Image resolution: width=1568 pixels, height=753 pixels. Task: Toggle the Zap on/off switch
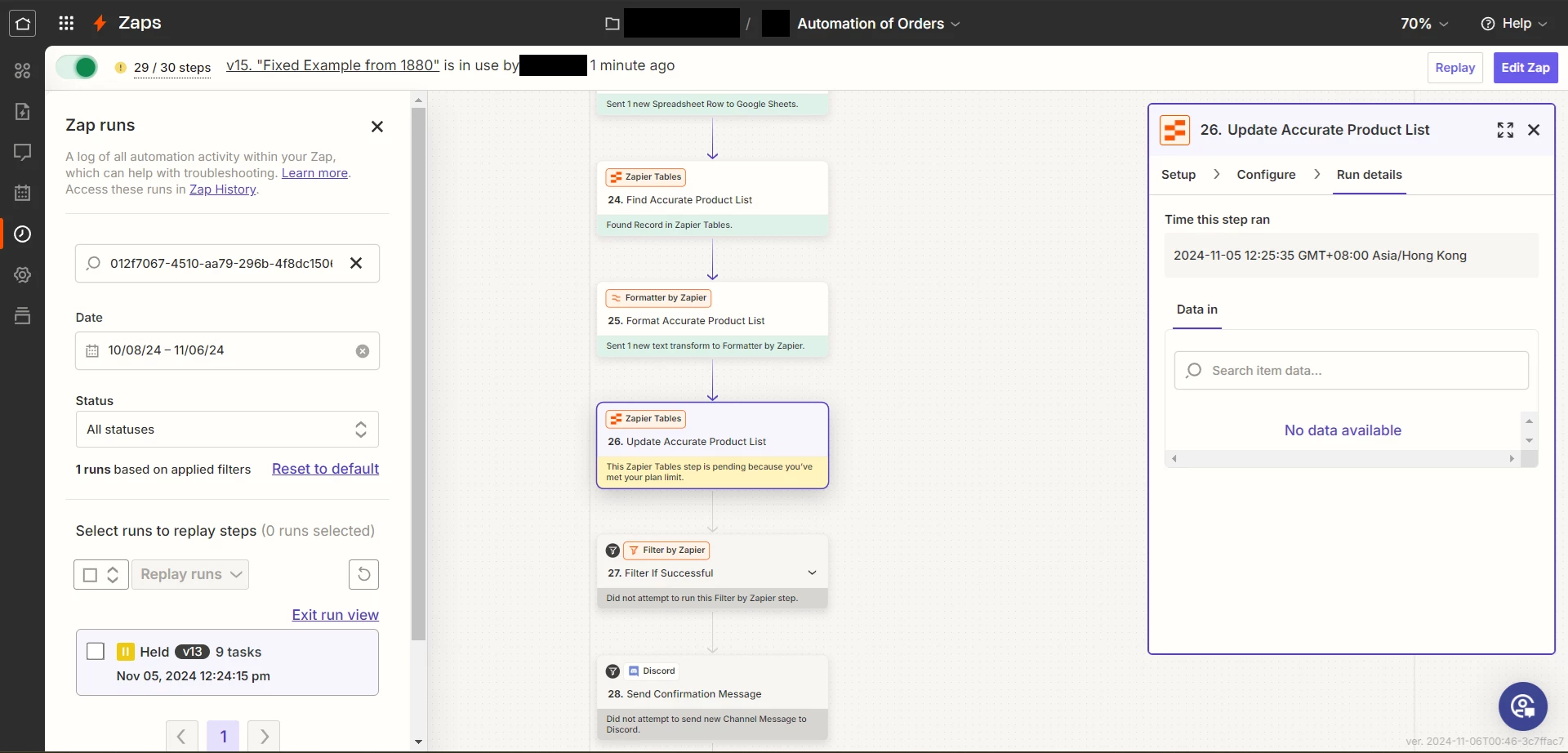pyautogui.click(x=77, y=67)
